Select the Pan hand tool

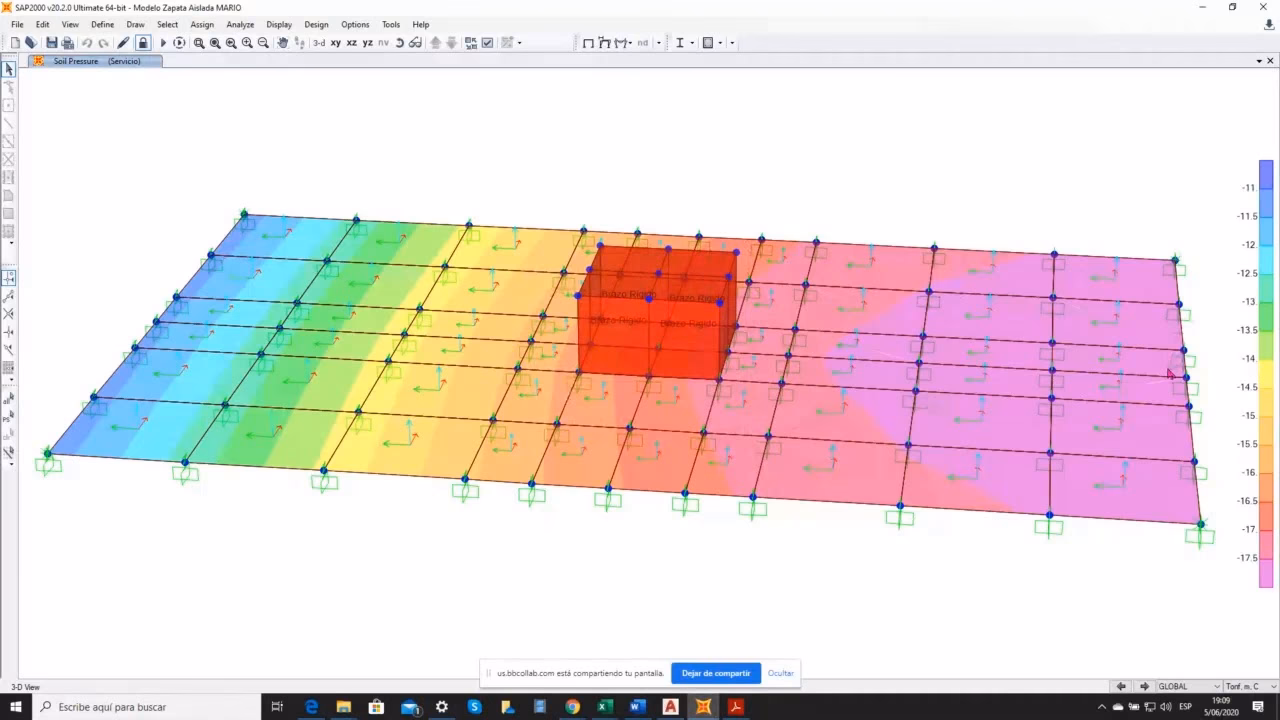pyautogui.click(x=283, y=43)
